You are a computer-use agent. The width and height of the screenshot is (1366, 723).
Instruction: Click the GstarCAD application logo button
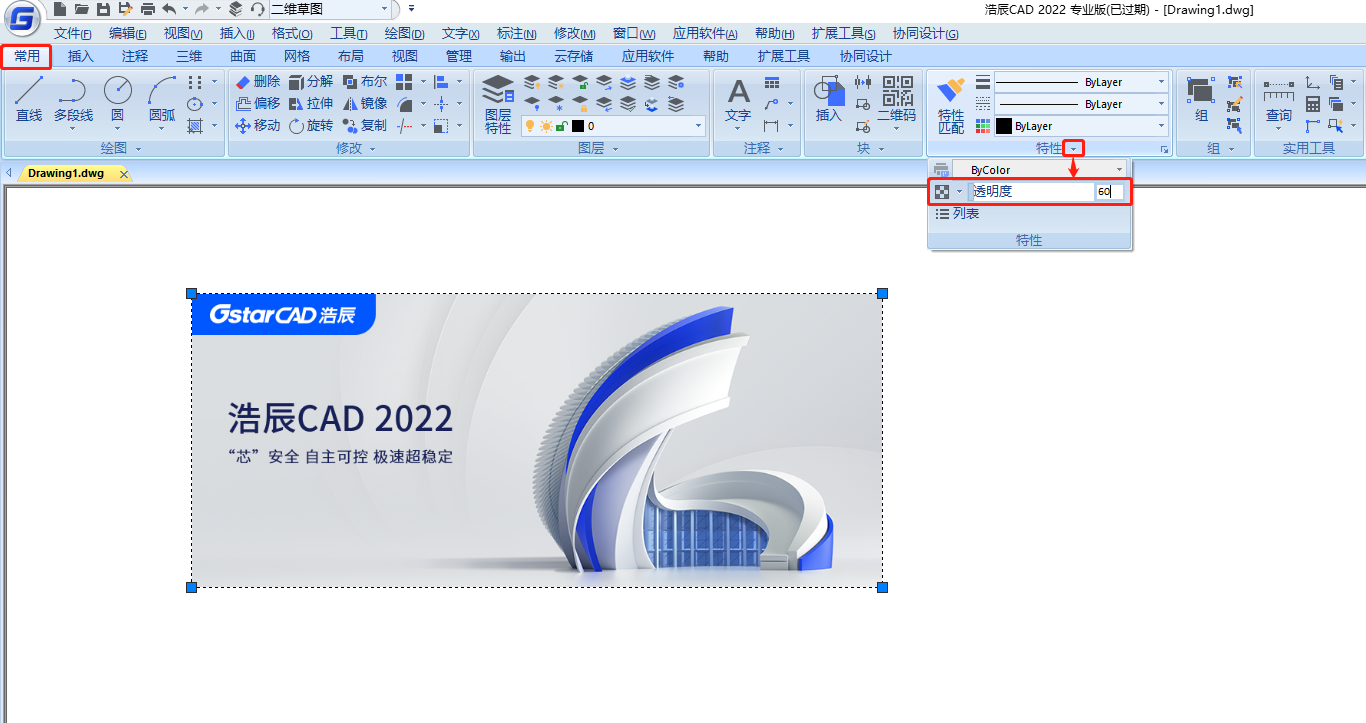[22, 19]
